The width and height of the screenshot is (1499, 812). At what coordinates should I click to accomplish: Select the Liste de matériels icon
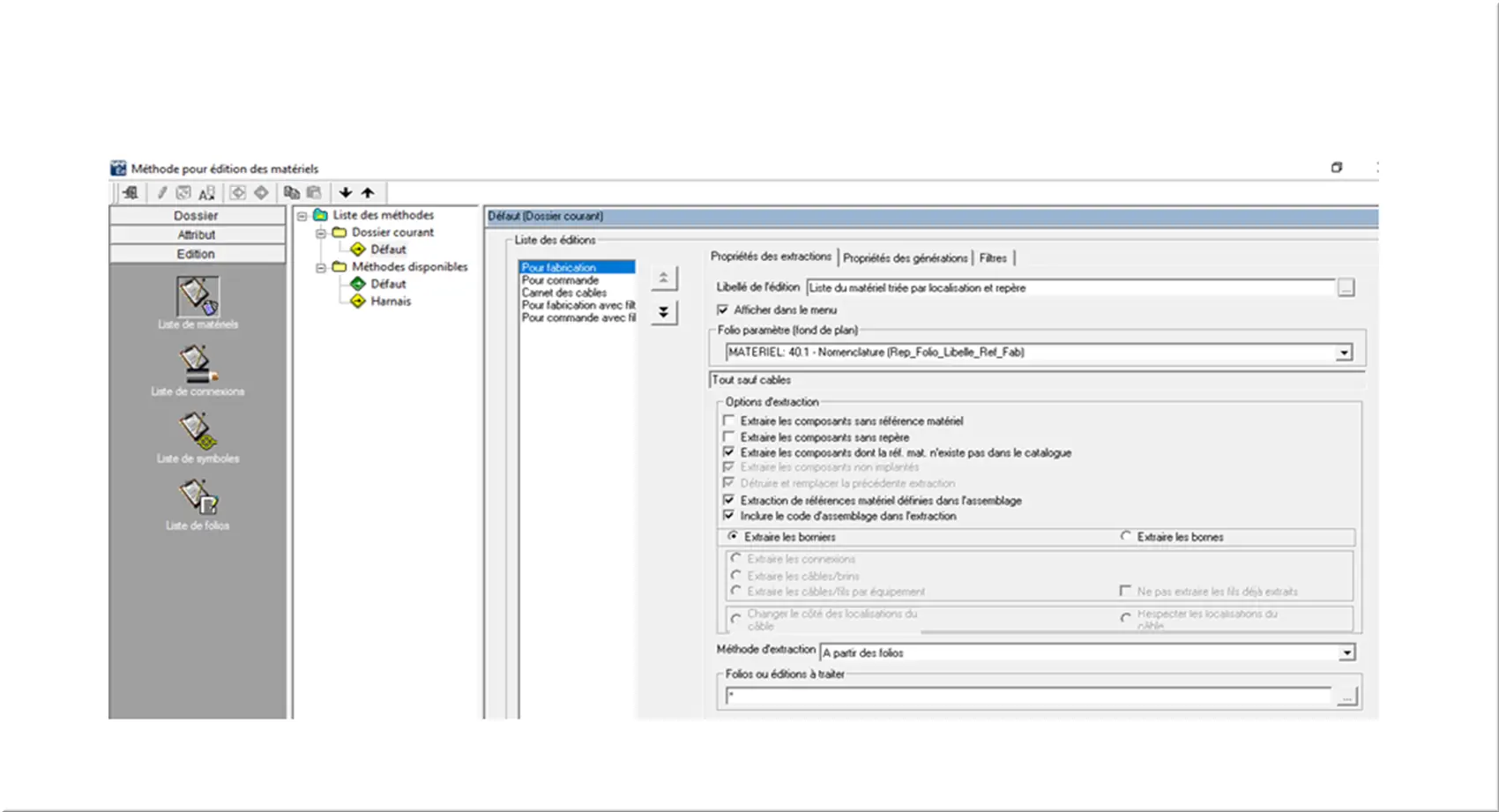click(x=198, y=296)
